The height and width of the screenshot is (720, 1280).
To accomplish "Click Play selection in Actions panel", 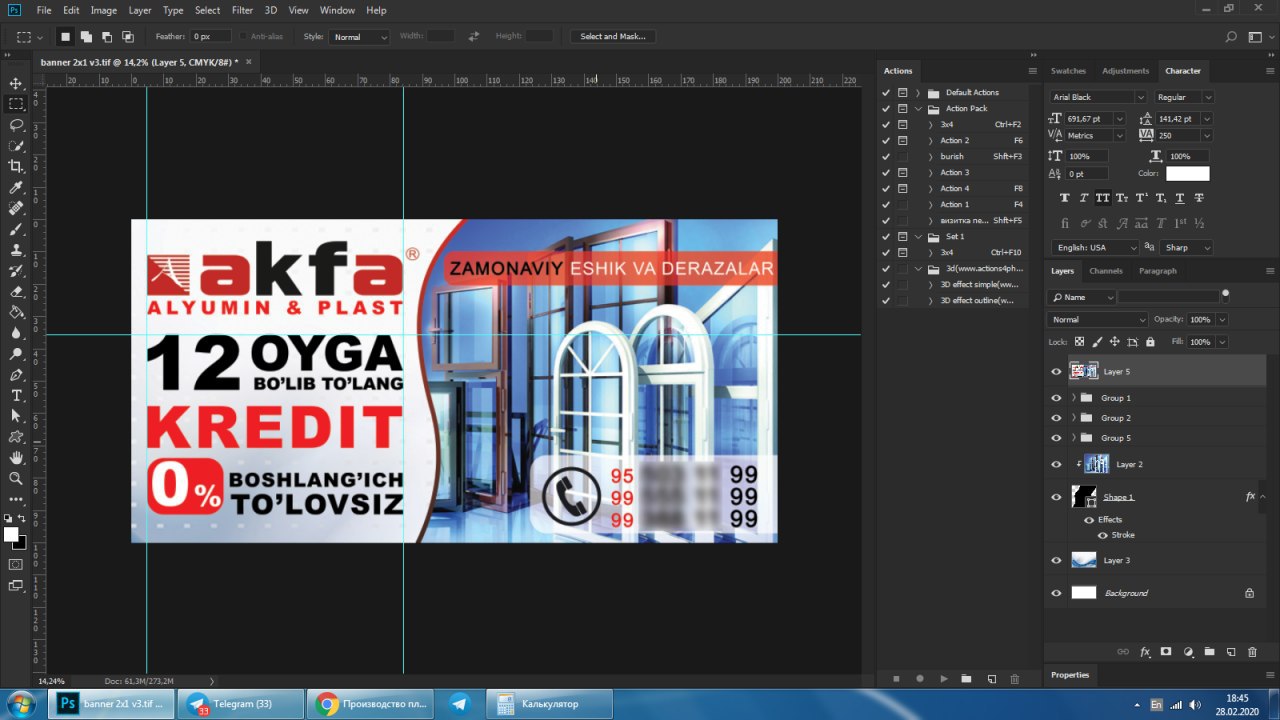I will [x=943, y=679].
